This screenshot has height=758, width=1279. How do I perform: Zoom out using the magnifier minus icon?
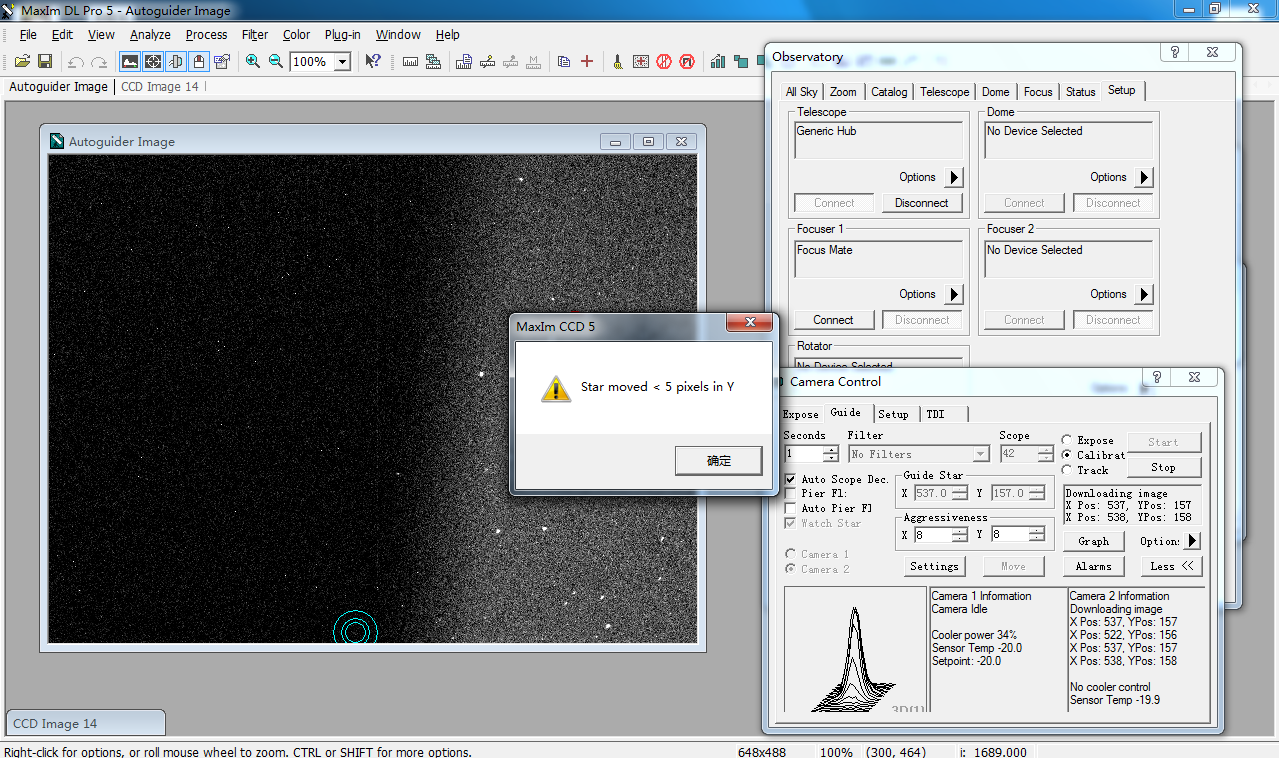(276, 62)
